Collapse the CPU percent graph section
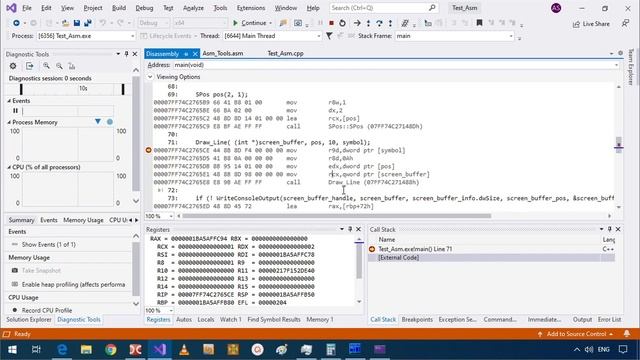 tap(9, 167)
